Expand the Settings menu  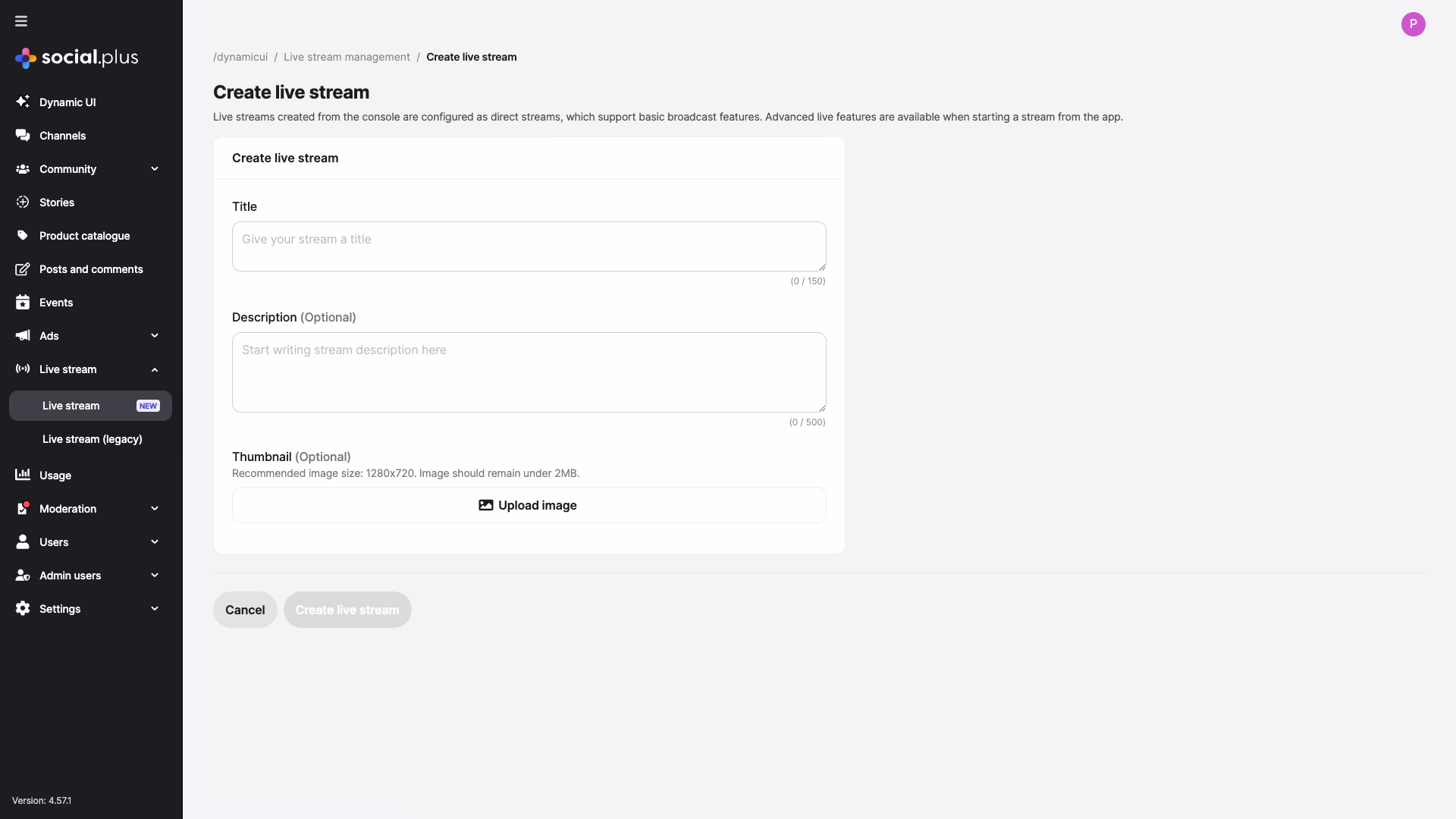click(155, 609)
